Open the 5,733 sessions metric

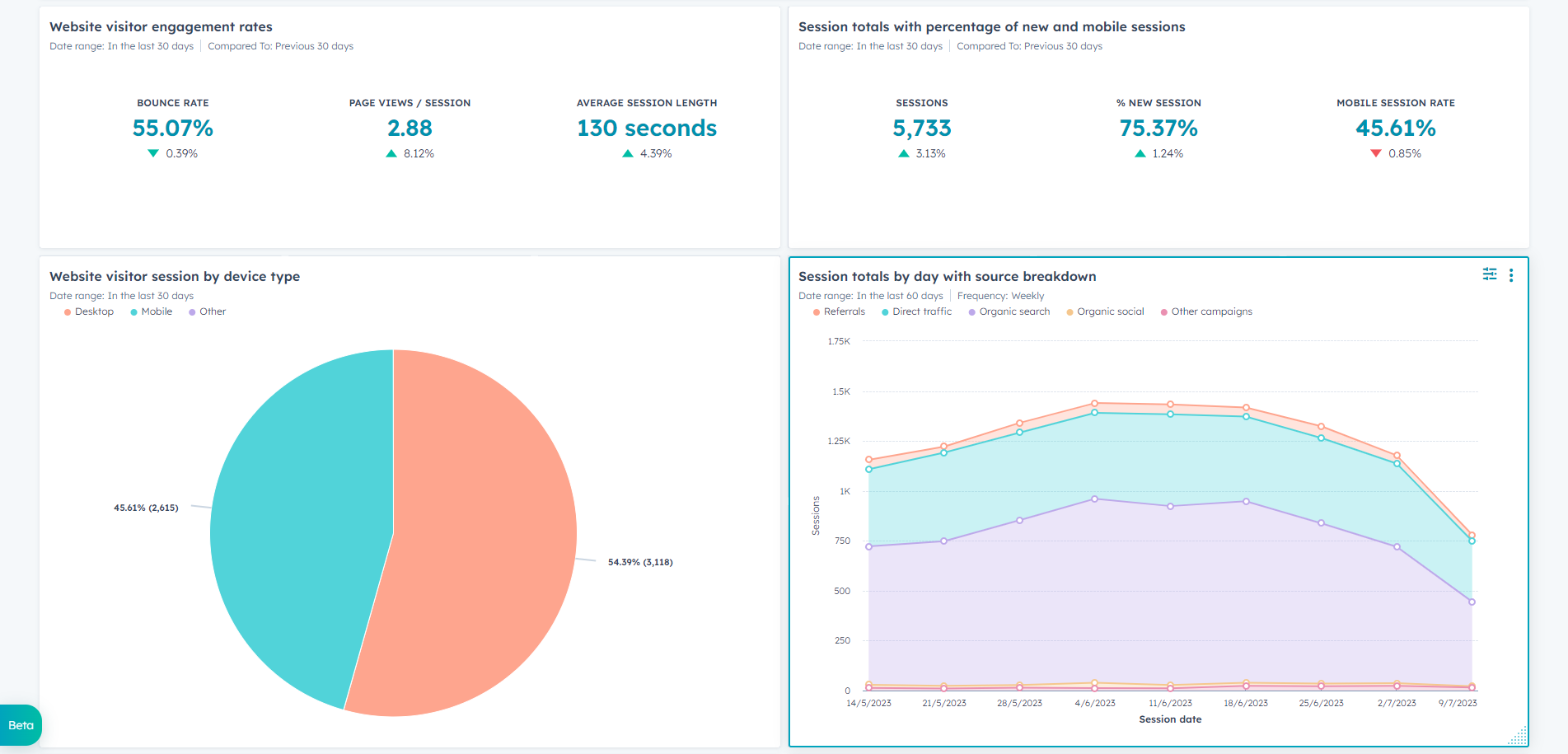click(x=922, y=128)
